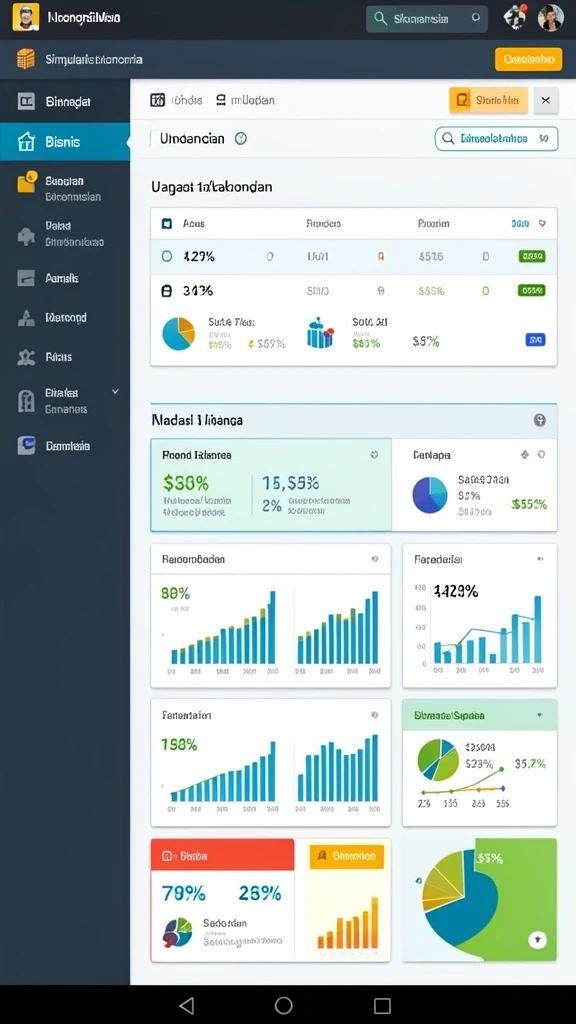576x1024 pixels.
Task: Toggle the checkbox in table header
Action: pyautogui.click(x=167, y=223)
